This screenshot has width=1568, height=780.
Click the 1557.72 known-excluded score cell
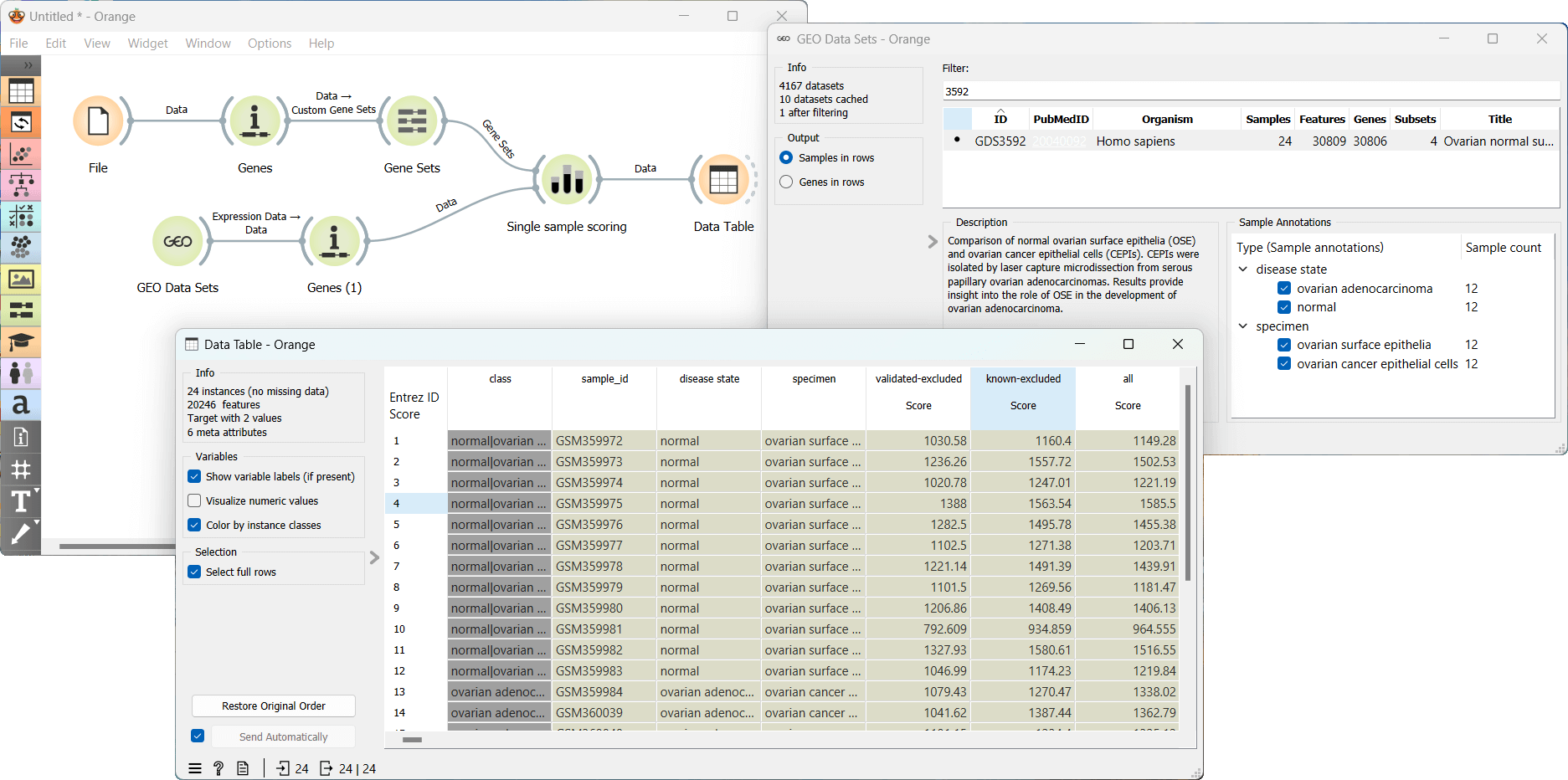coord(1023,462)
